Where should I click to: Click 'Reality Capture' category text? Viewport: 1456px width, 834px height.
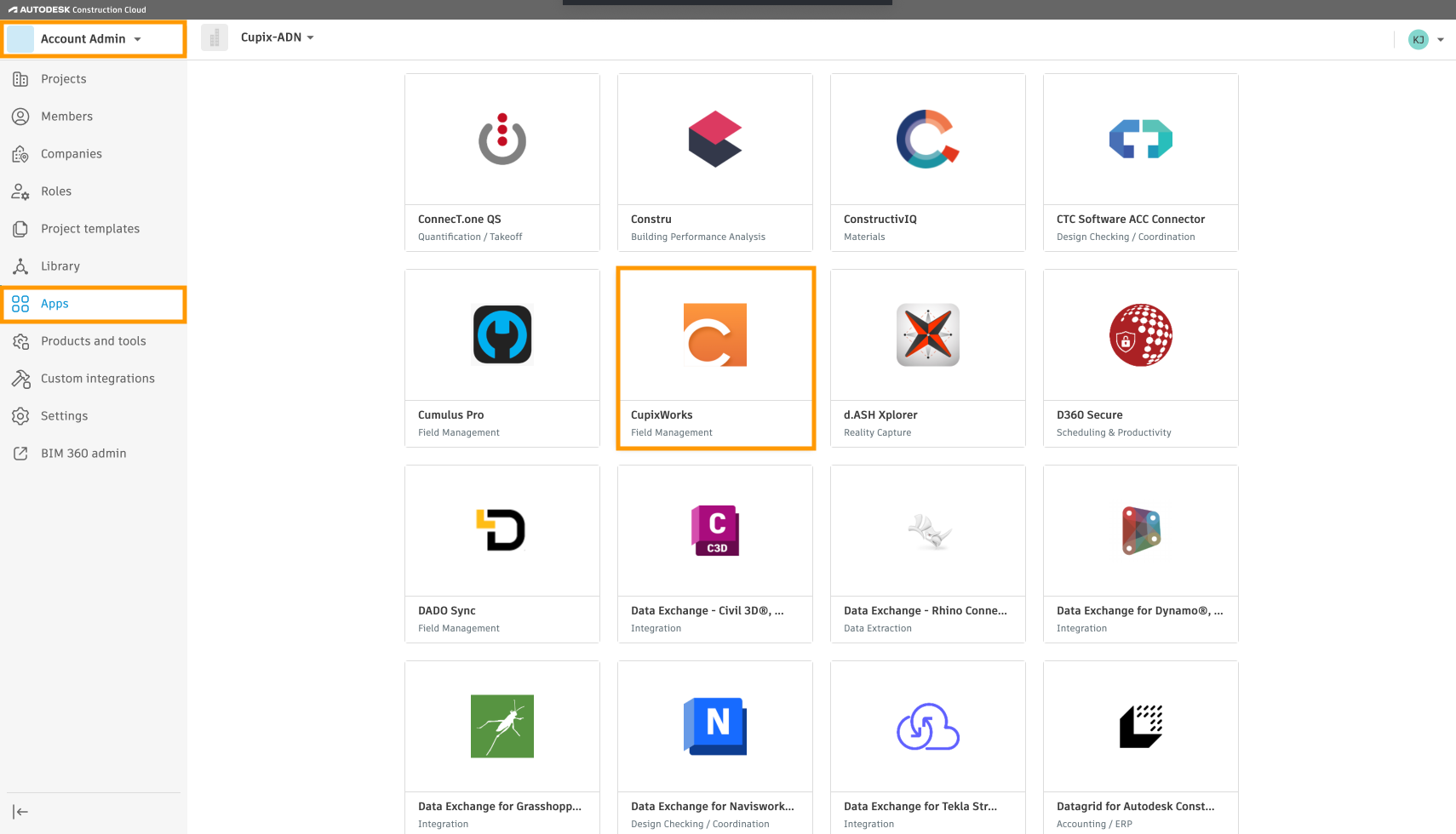877,433
